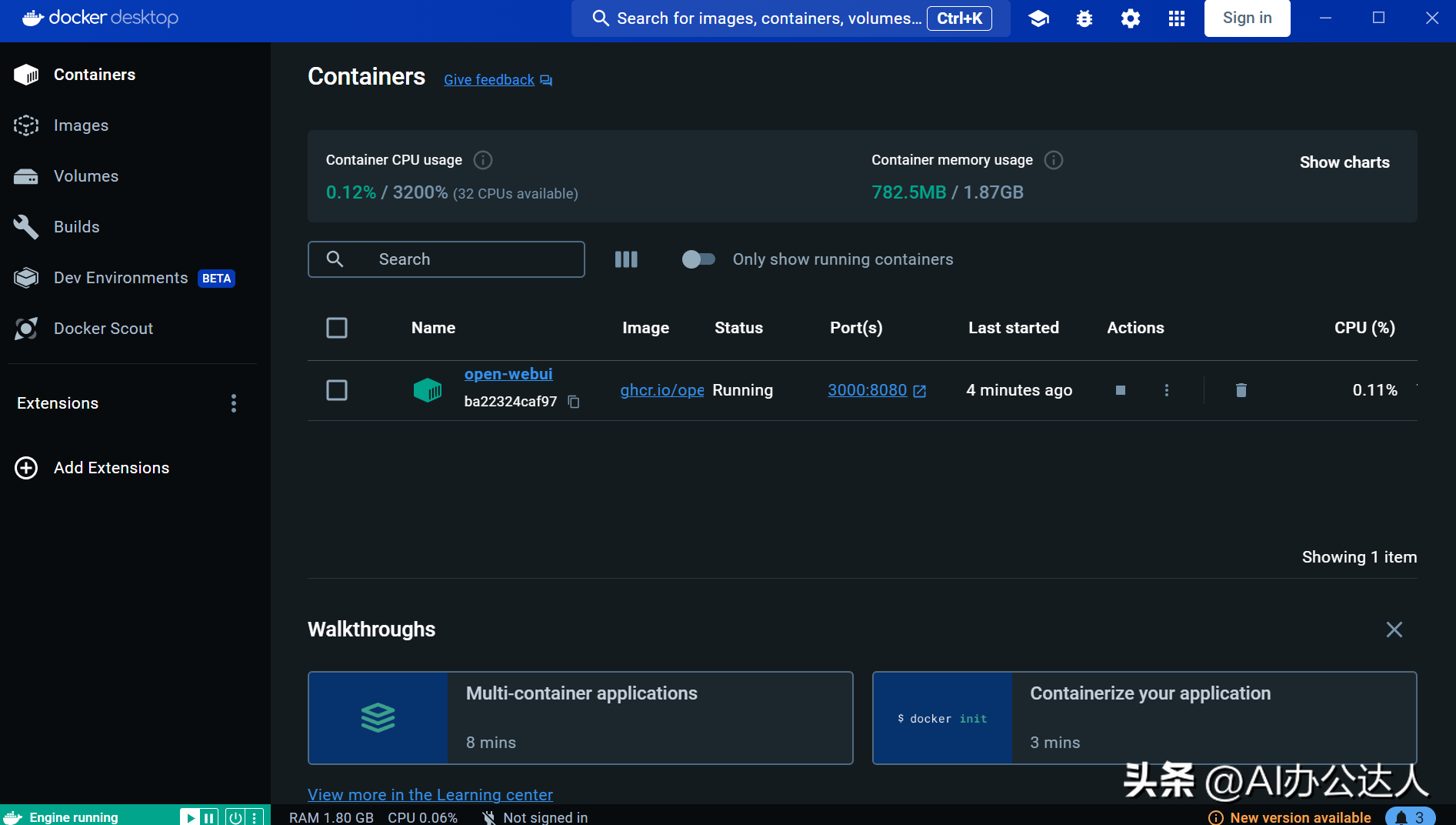Sort by Last started column
Screen dimensions: 1456x825
1013,328
